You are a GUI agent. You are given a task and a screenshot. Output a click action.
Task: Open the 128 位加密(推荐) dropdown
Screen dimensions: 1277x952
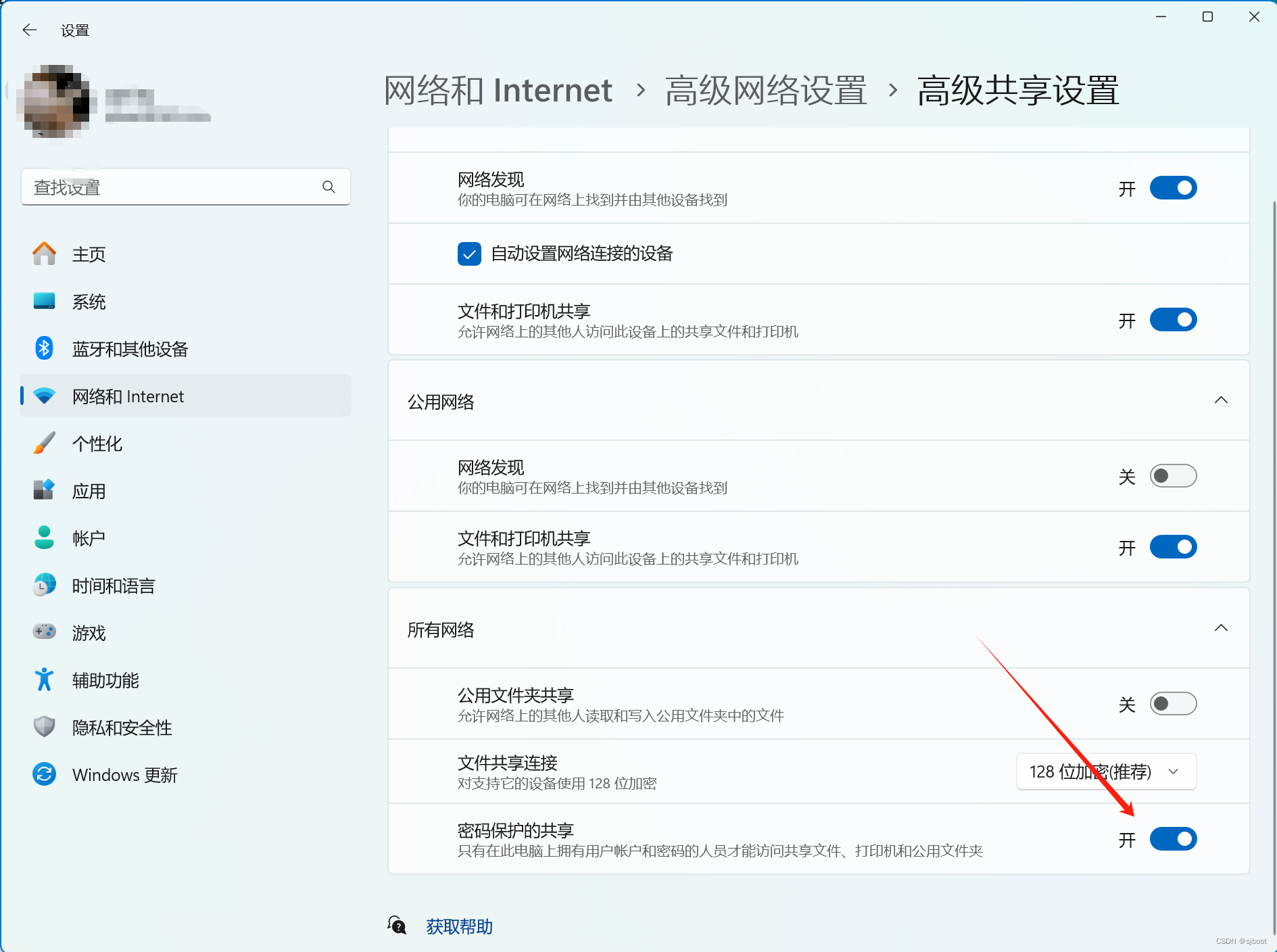coord(1106,771)
